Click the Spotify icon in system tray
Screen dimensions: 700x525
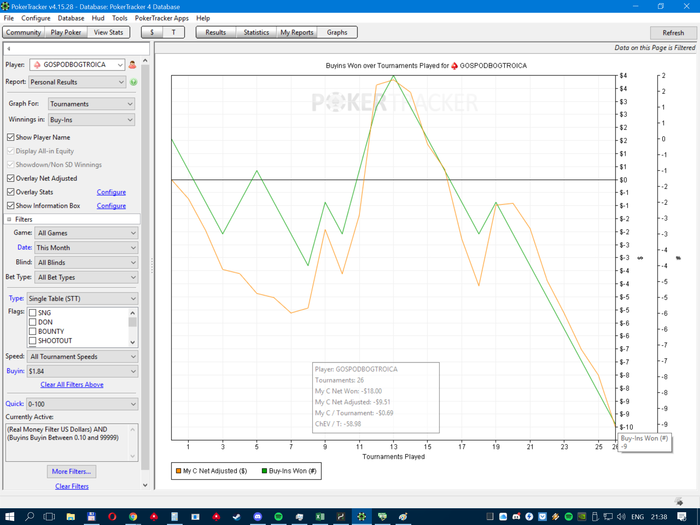[569, 517]
